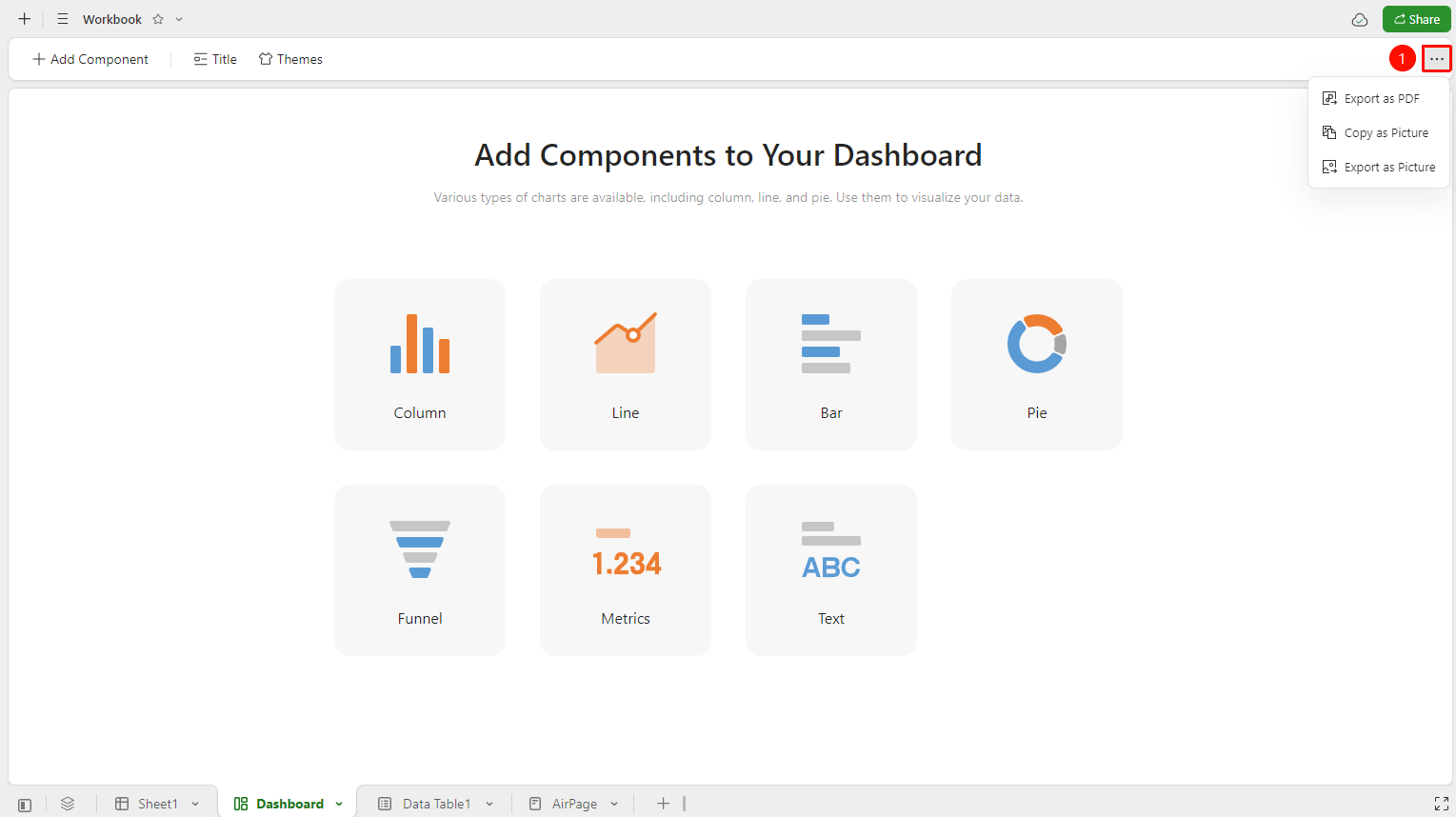Choose the Funnel chart component
The image size is (1456, 817).
pyautogui.click(x=420, y=570)
